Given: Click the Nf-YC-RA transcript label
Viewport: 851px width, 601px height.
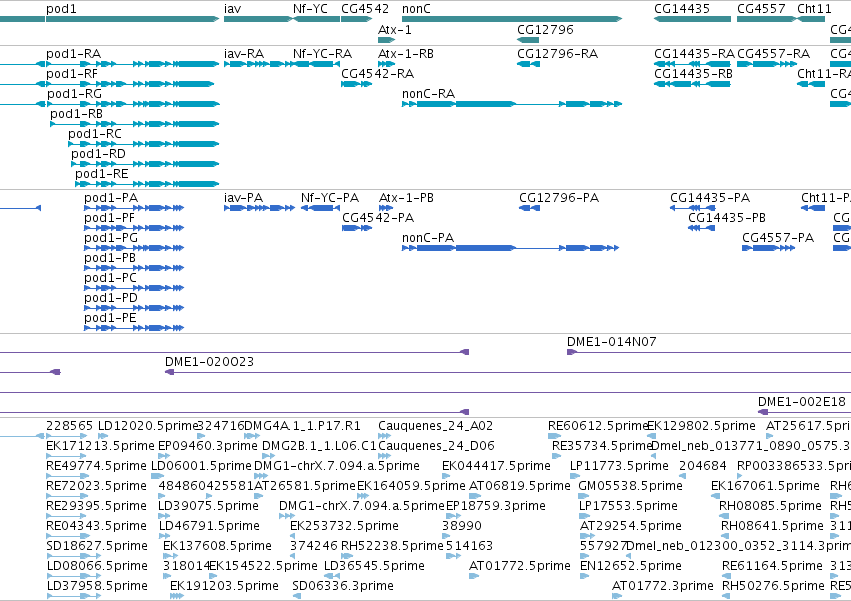Looking at the screenshot, I should tap(322, 54).
